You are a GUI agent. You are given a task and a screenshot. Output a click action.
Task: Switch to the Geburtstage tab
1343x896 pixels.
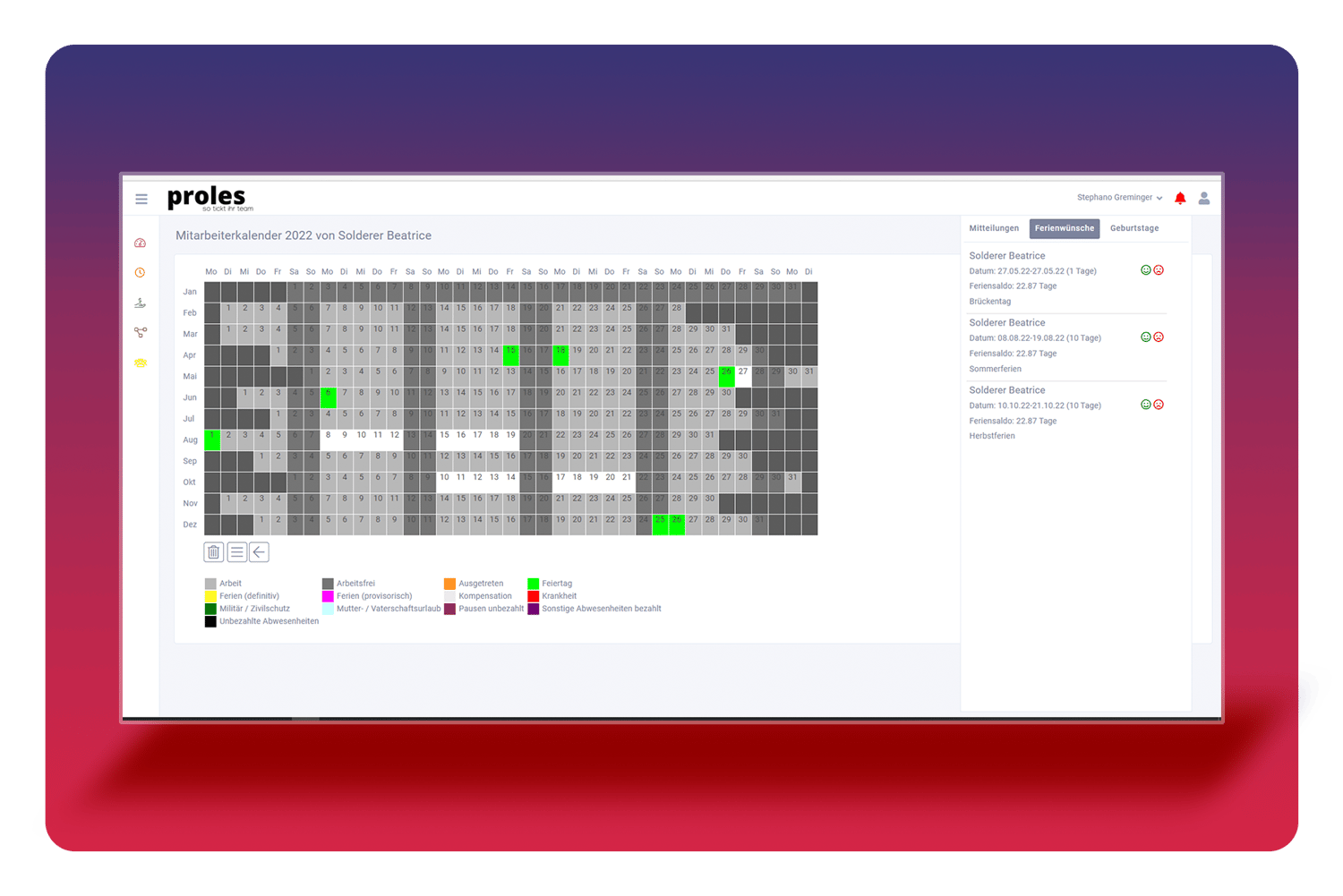(x=1134, y=228)
